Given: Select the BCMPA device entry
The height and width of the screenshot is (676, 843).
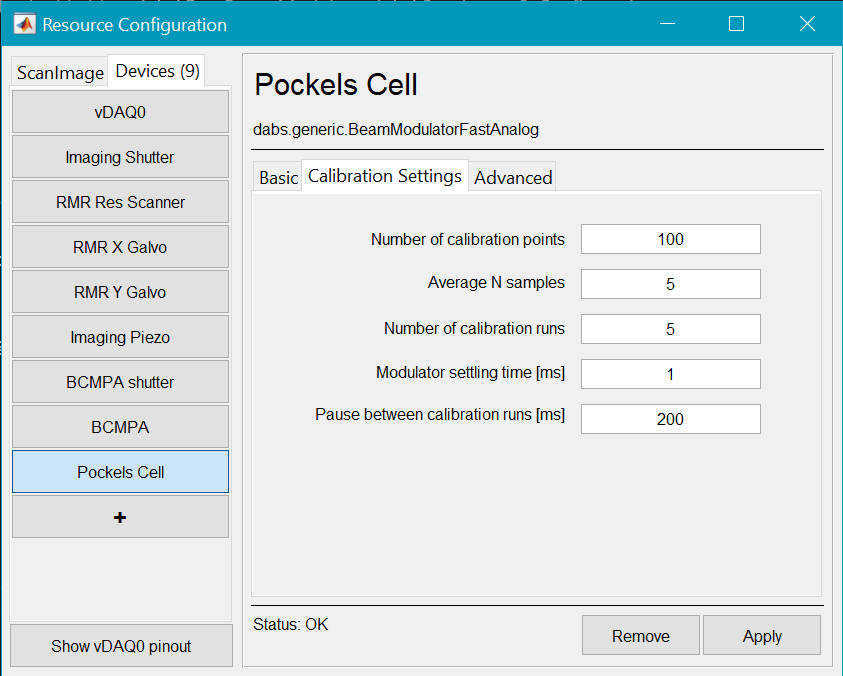Looking at the screenshot, I should 120,427.
